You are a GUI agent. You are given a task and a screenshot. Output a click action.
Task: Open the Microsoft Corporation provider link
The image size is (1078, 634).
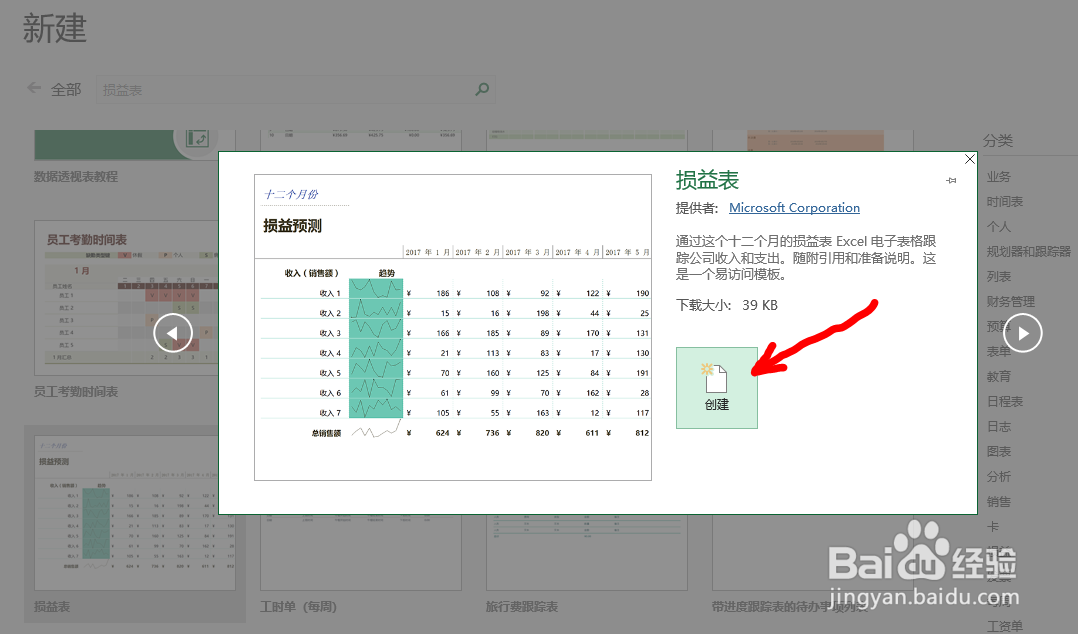794,207
